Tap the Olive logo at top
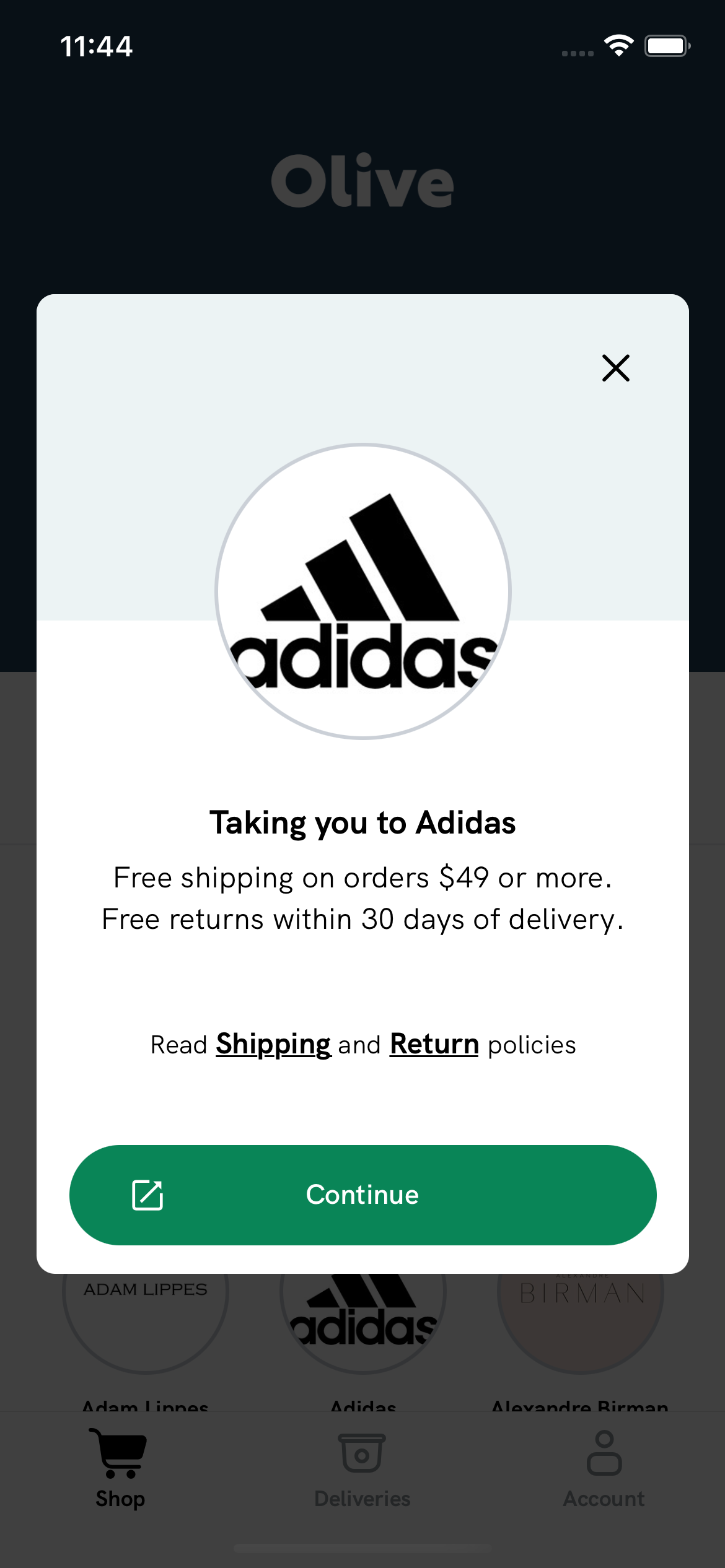Image resolution: width=725 pixels, height=1568 pixels. click(362, 181)
